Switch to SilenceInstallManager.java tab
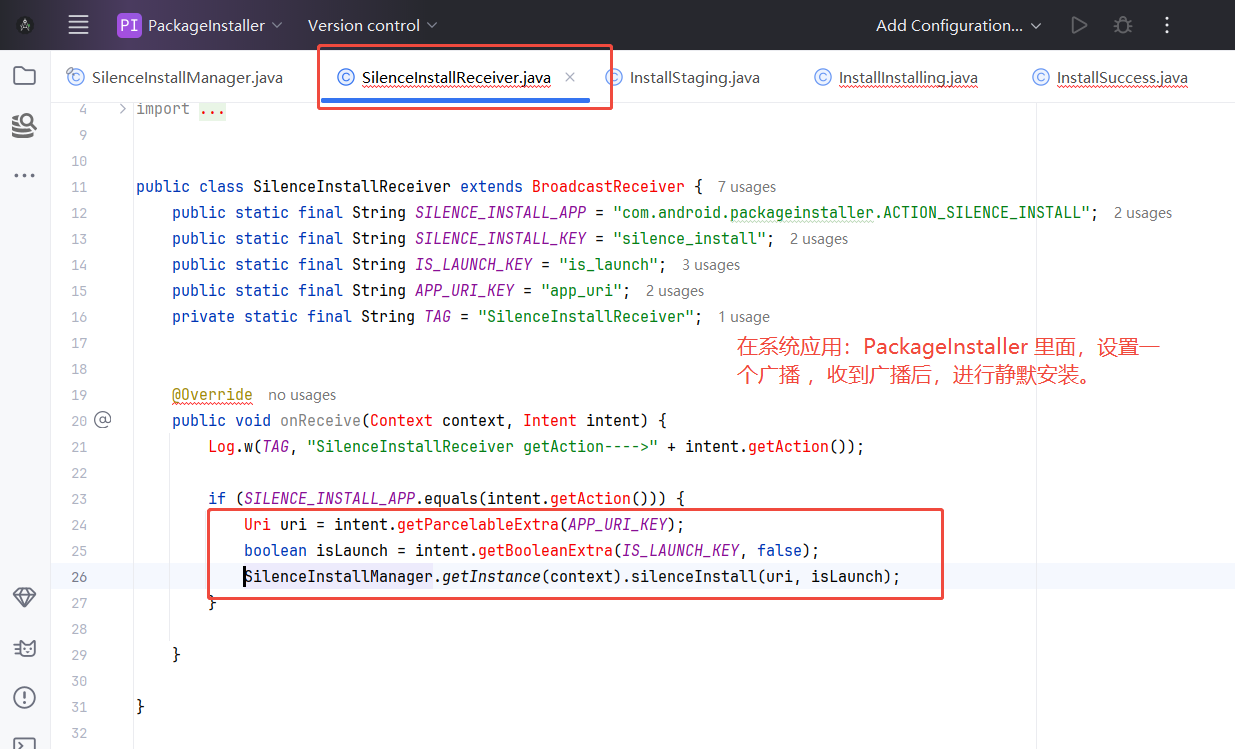1235x749 pixels. (175, 78)
